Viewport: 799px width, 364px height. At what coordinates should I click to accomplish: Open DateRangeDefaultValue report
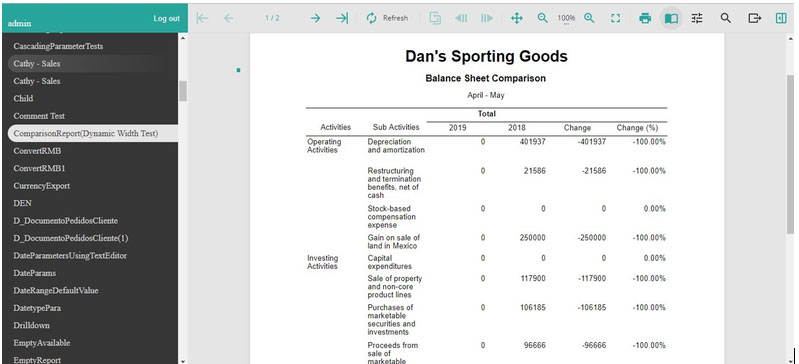[56, 291]
